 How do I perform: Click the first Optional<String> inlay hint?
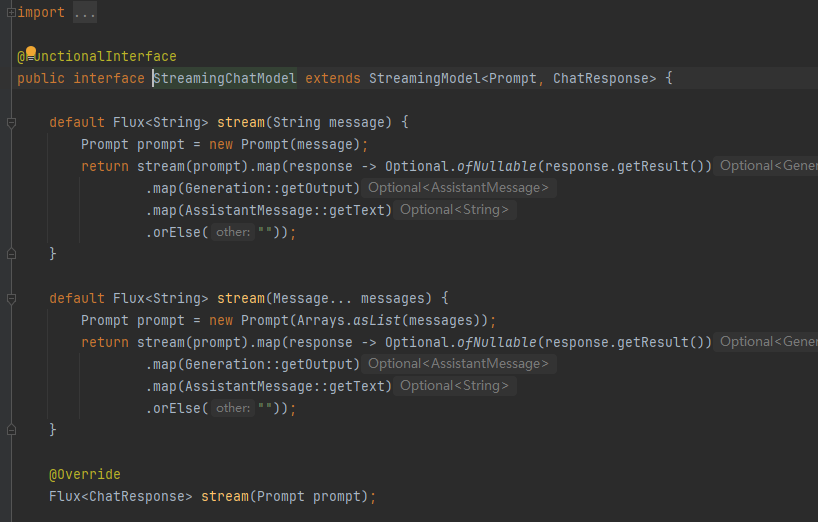click(x=454, y=210)
